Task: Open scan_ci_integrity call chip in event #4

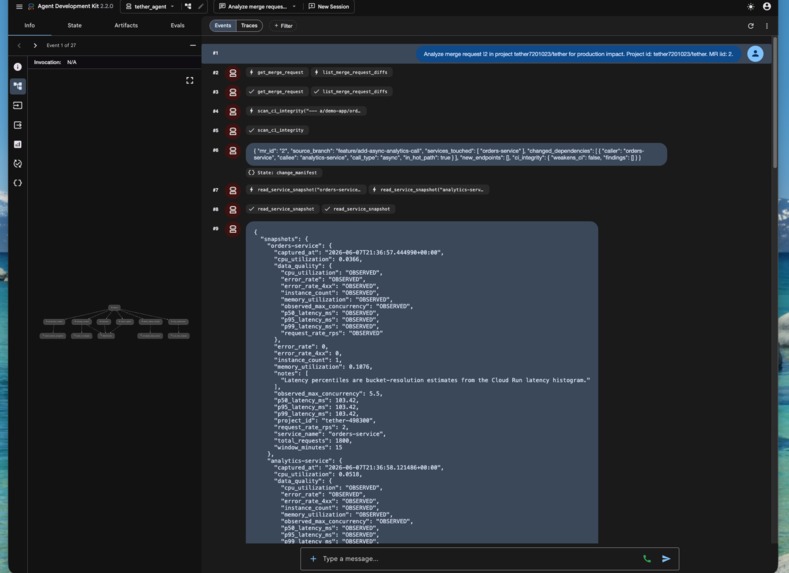Action: pos(306,111)
